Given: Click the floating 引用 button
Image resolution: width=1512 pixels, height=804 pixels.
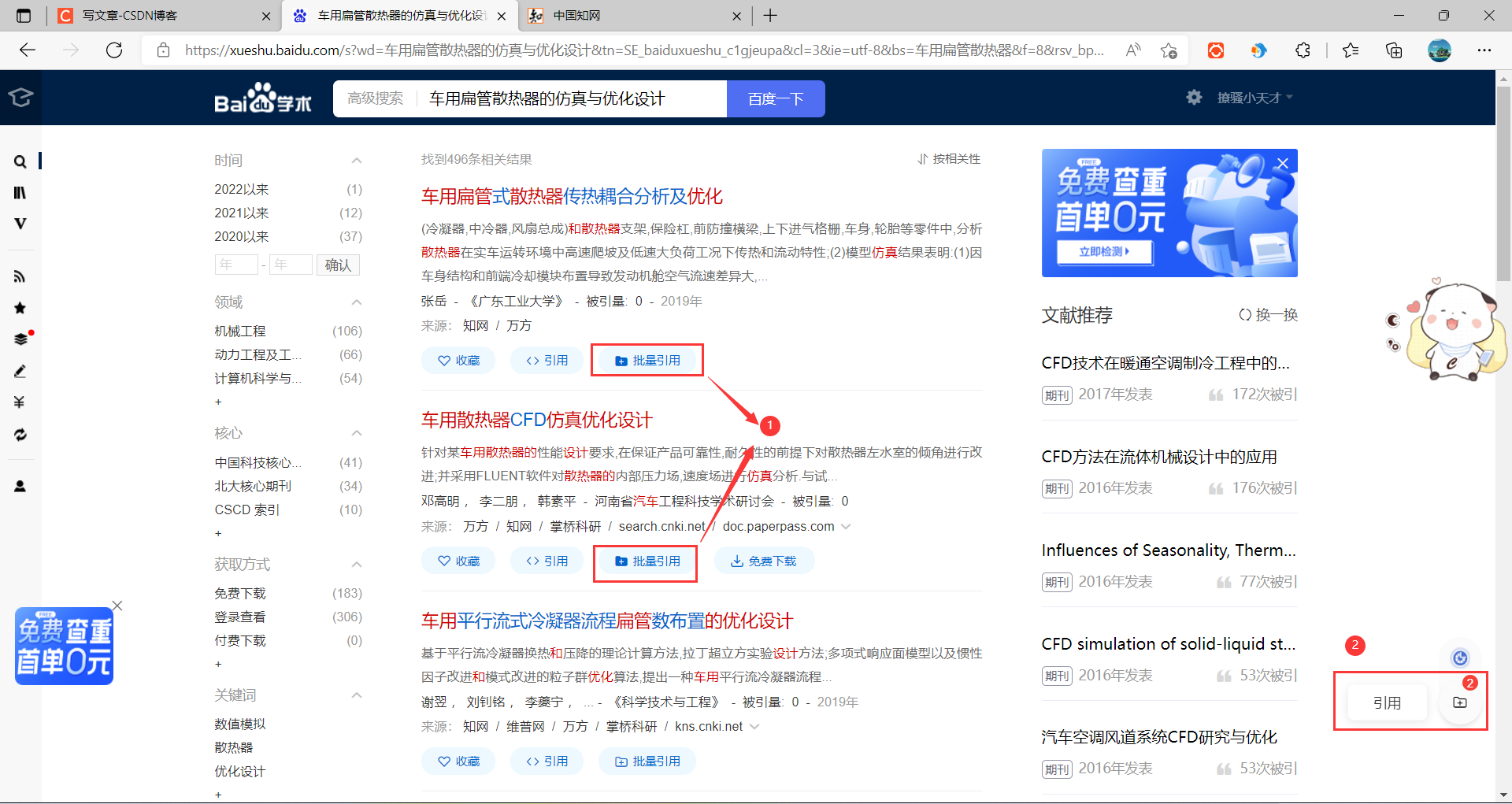Looking at the screenshot, I should click(1387, 702).
